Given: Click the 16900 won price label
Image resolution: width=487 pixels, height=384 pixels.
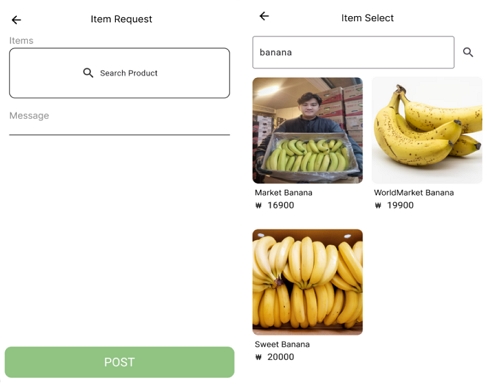Looking at the screenshot, I should pyautogui.click(x=275, y=205).
